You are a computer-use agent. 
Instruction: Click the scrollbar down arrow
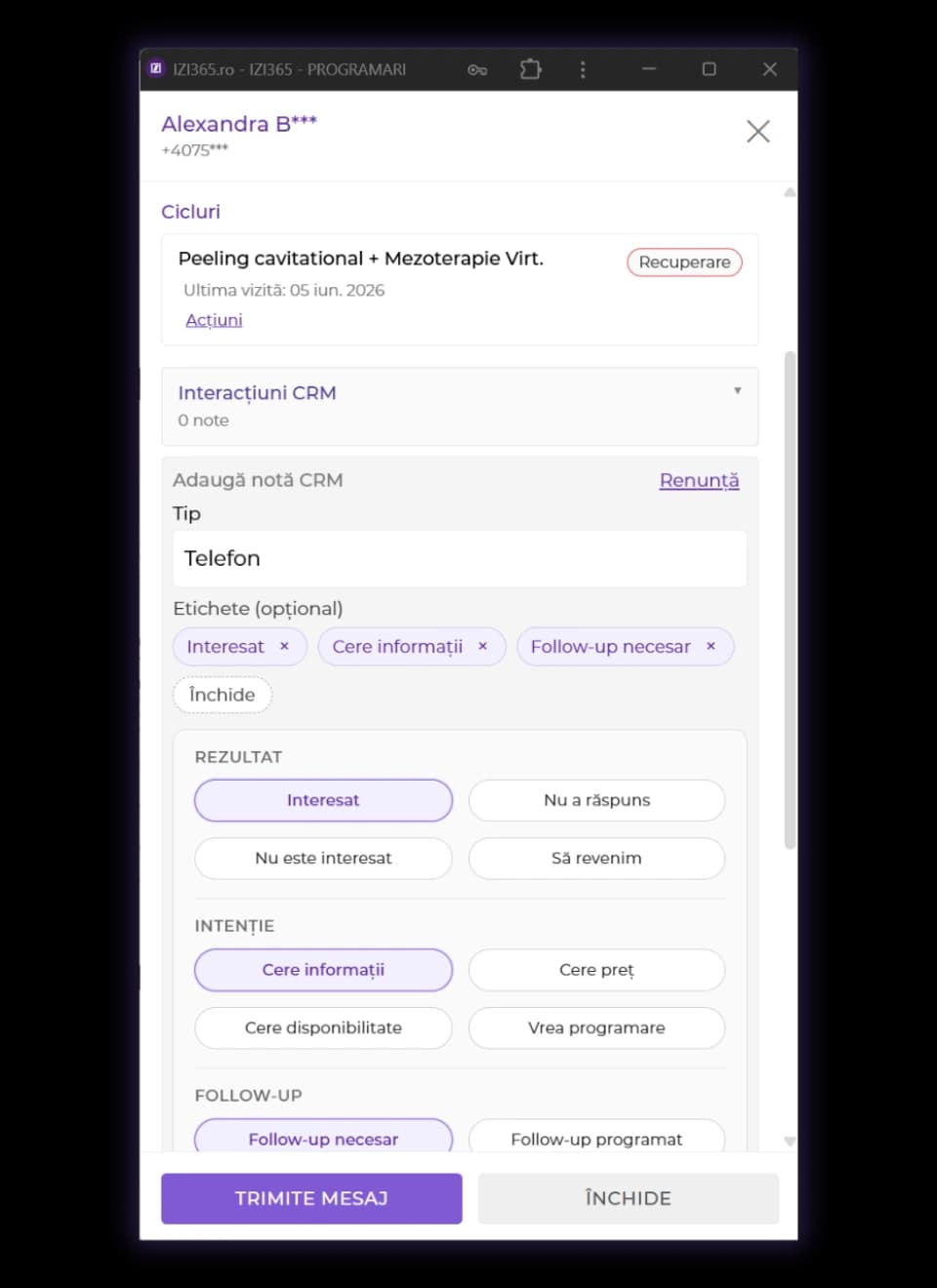click(x=790, y=1141)
